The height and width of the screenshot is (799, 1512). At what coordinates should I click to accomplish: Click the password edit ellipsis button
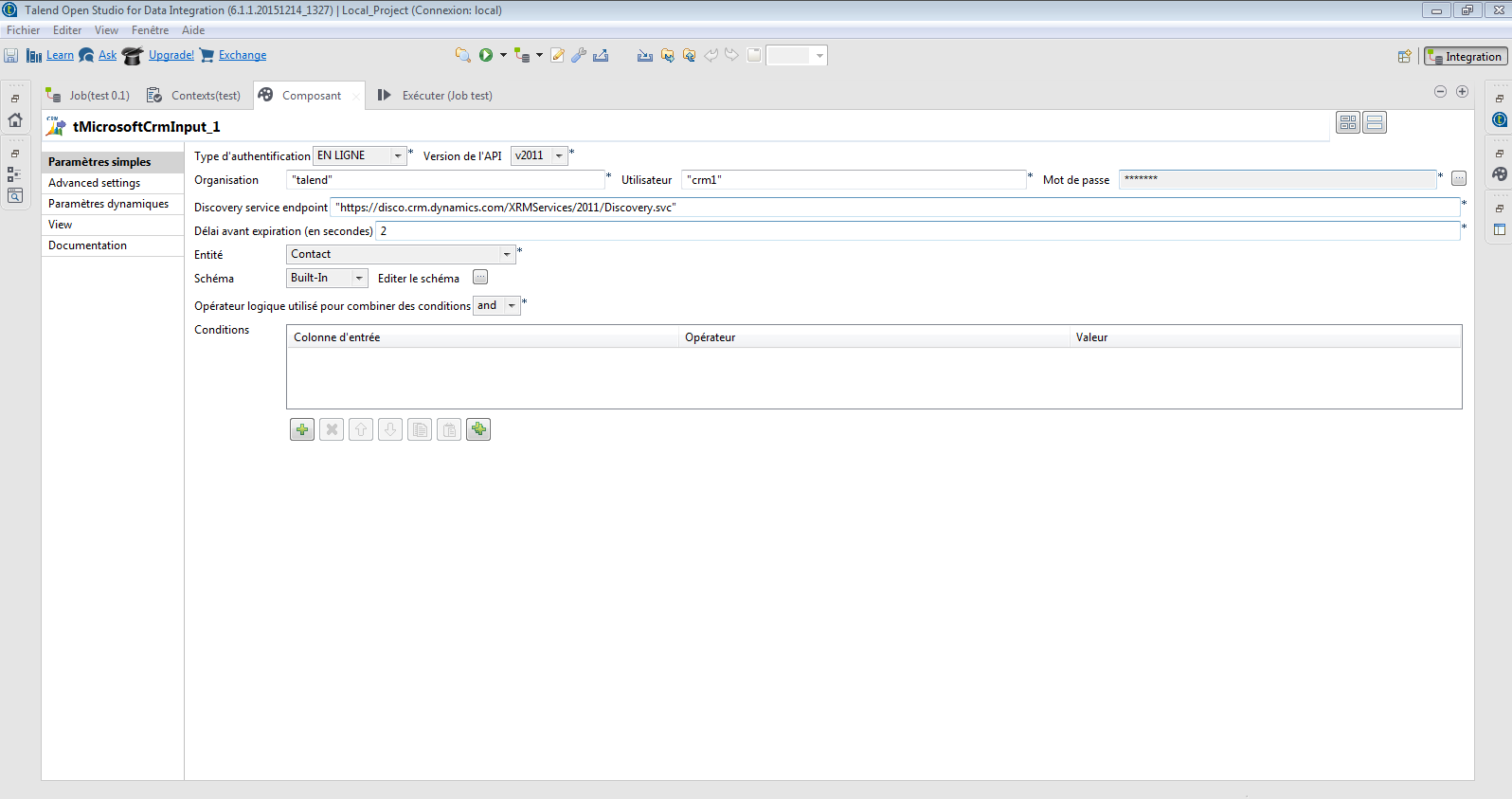pyautogui.click(x=1459, y=178)
